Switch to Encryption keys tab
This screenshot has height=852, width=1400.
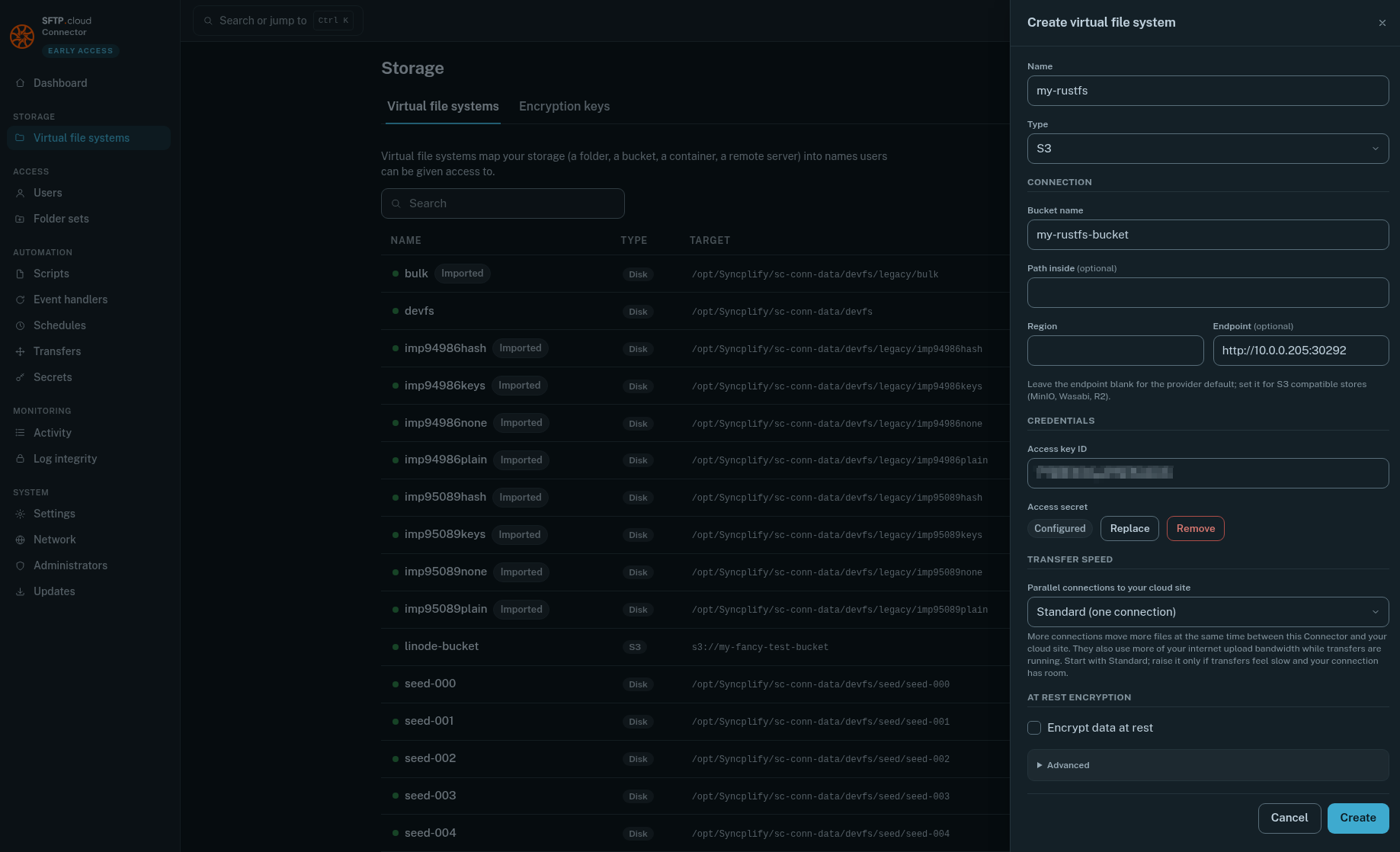[564, 107]
